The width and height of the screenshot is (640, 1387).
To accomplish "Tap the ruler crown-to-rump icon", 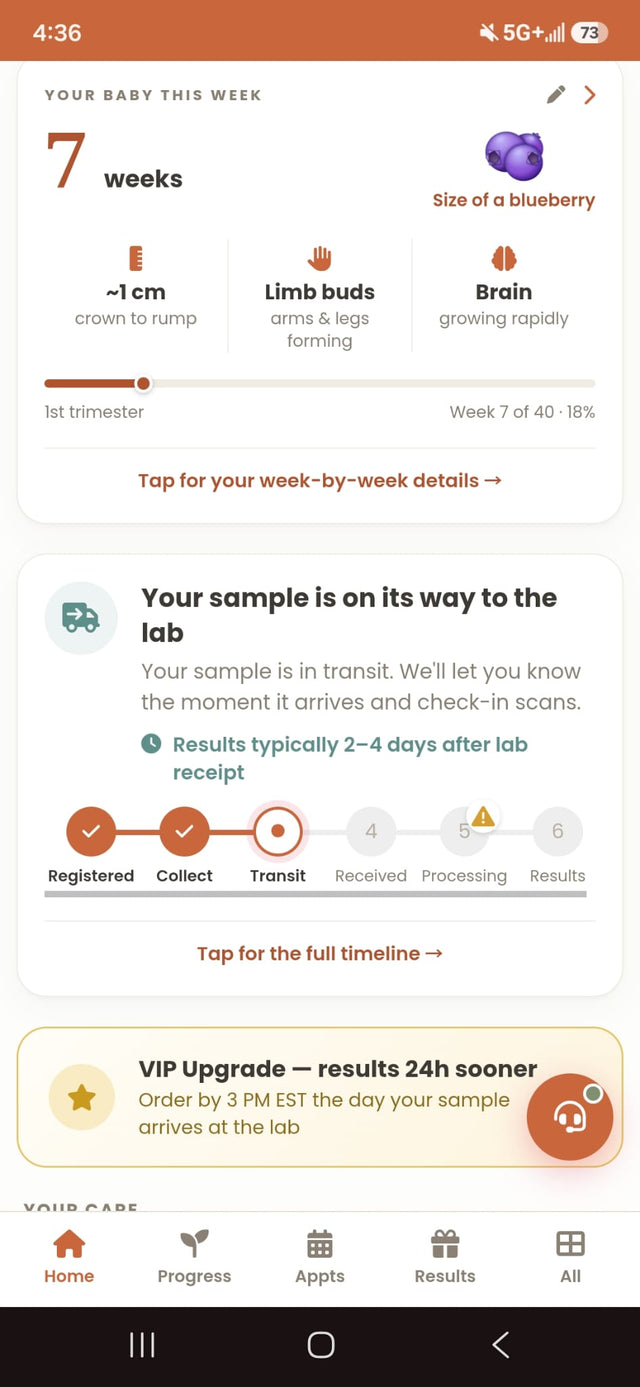I will click(136, 259).
